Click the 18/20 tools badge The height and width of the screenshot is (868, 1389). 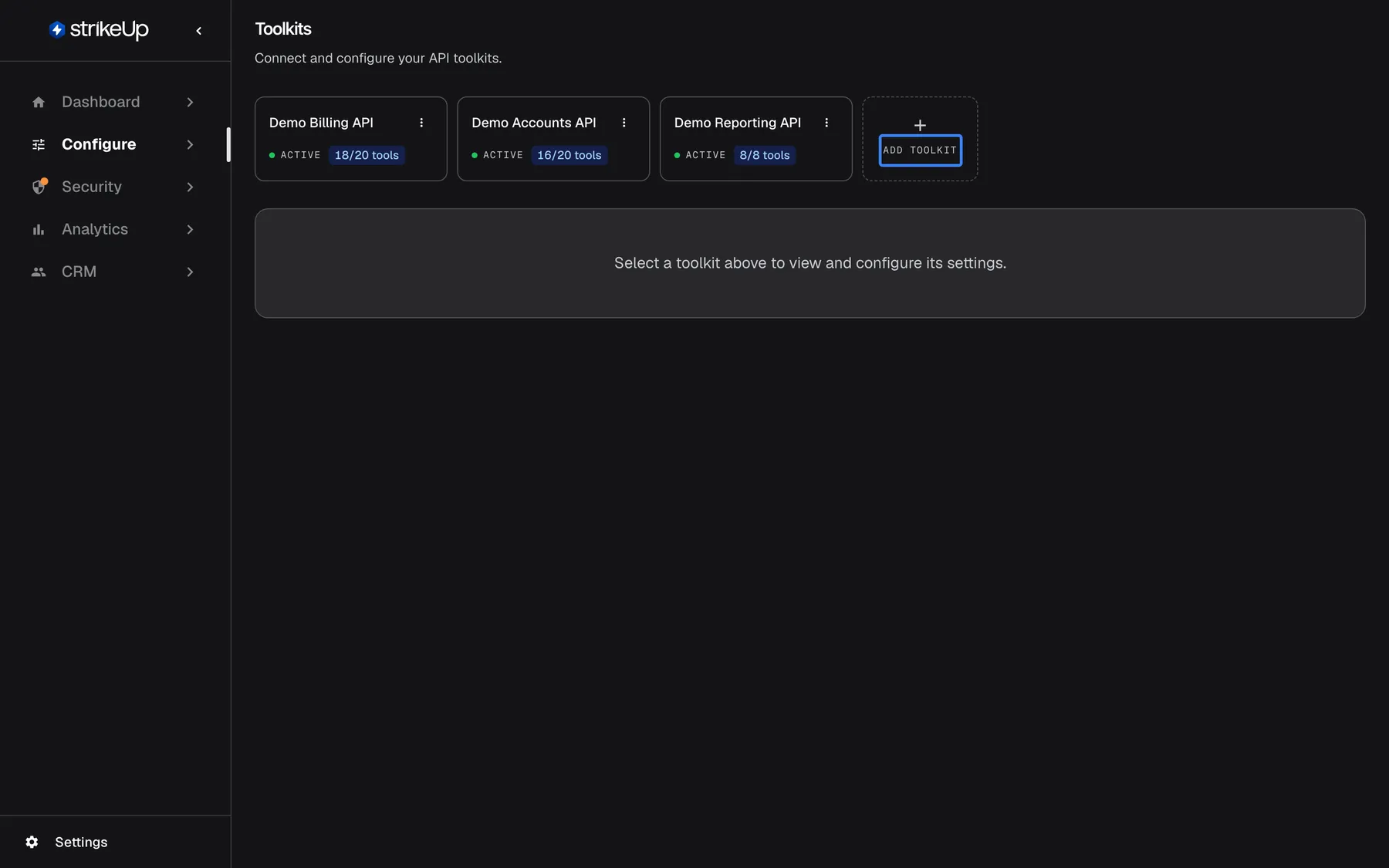click(367, 155)
